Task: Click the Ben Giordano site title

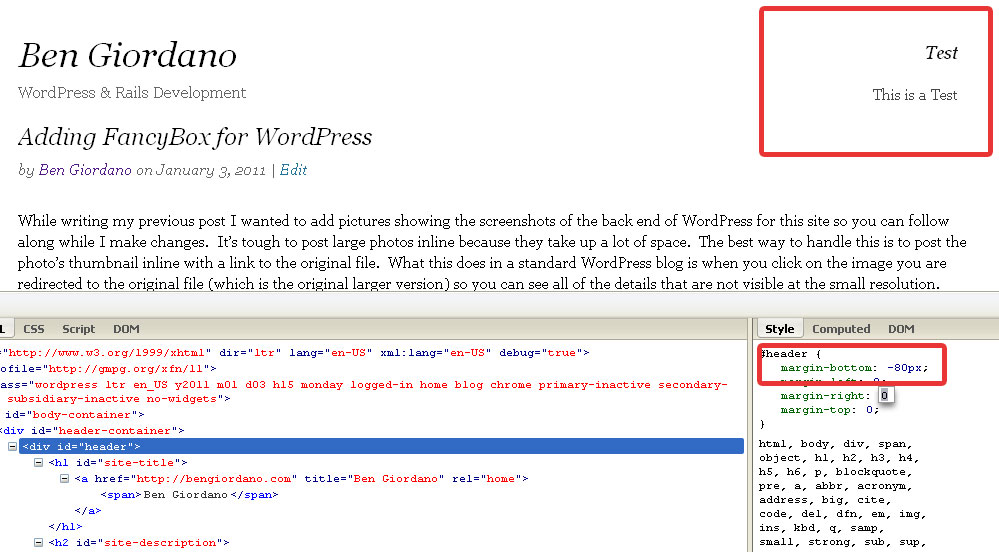Action: (127, 56)
